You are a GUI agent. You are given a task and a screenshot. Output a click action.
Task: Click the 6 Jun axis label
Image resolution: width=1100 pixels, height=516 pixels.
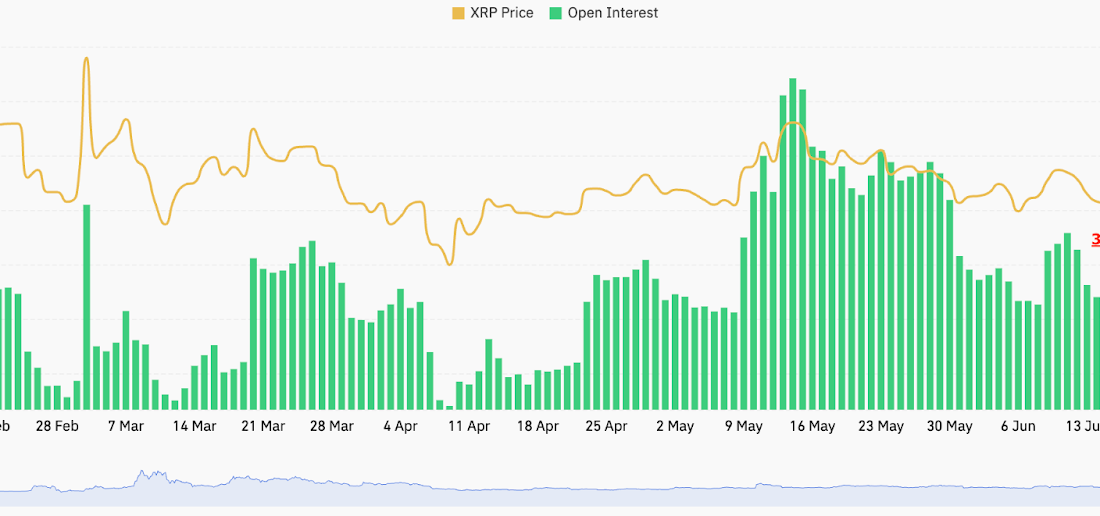1018,426
